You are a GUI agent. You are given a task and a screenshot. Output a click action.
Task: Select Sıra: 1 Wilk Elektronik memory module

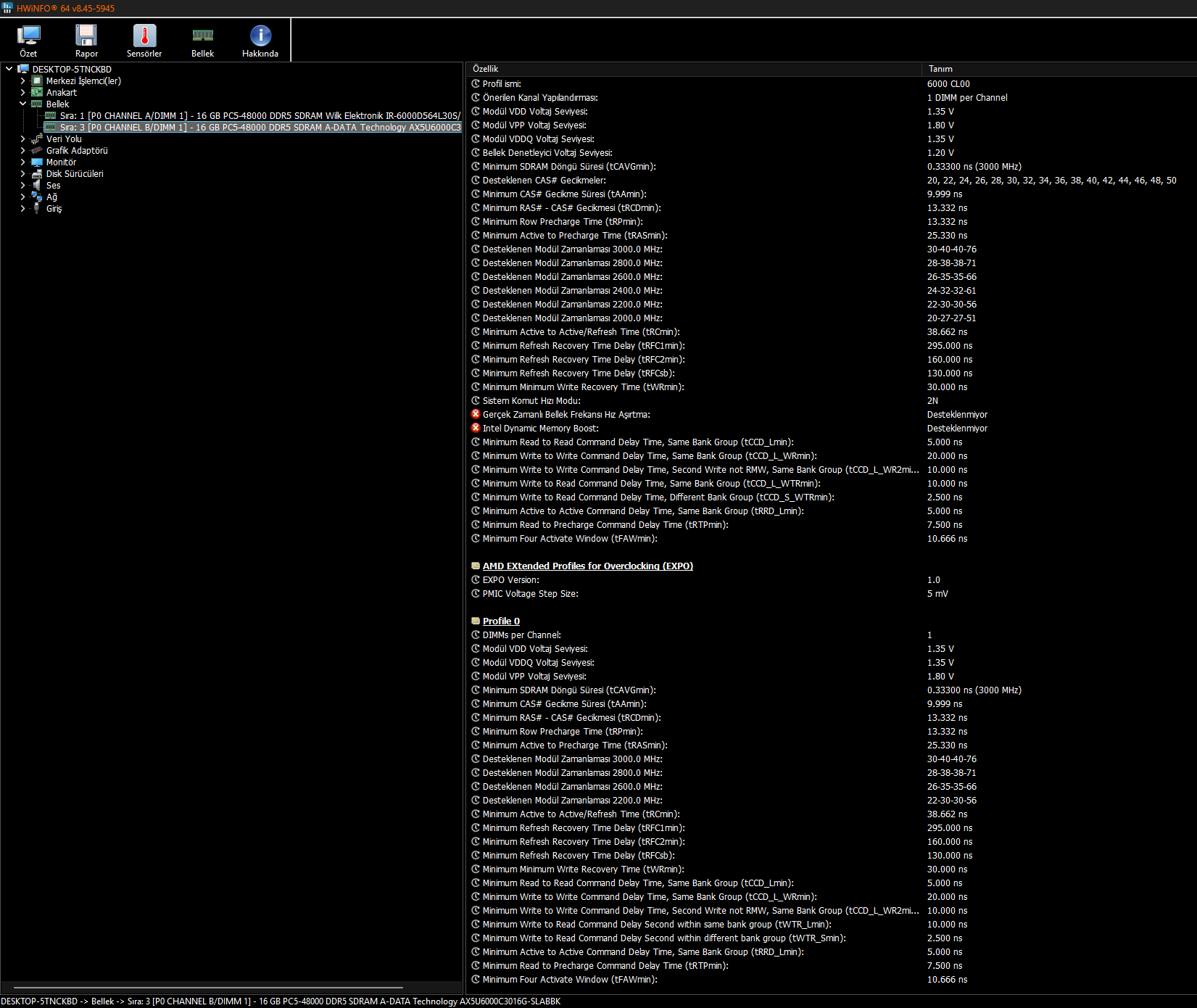click(x=260, y=115)
